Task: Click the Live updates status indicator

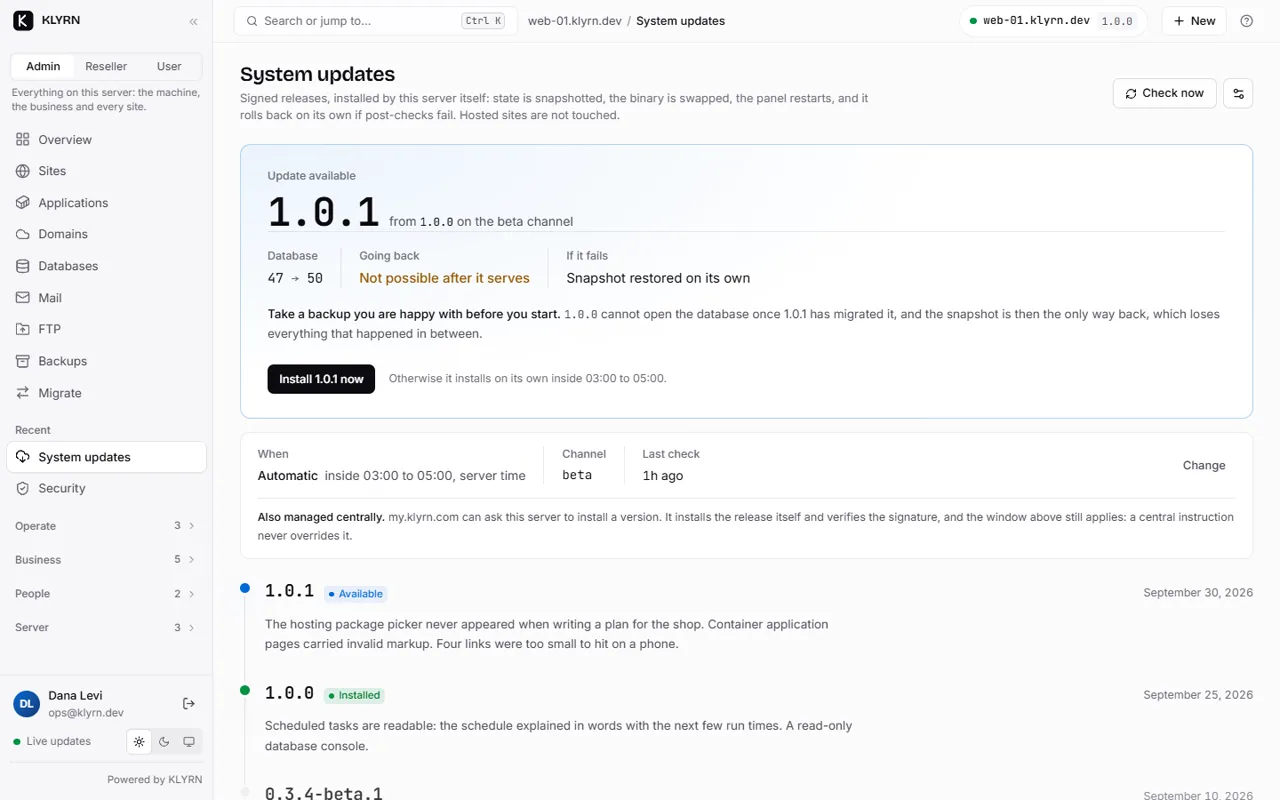Action: (52, 742)
